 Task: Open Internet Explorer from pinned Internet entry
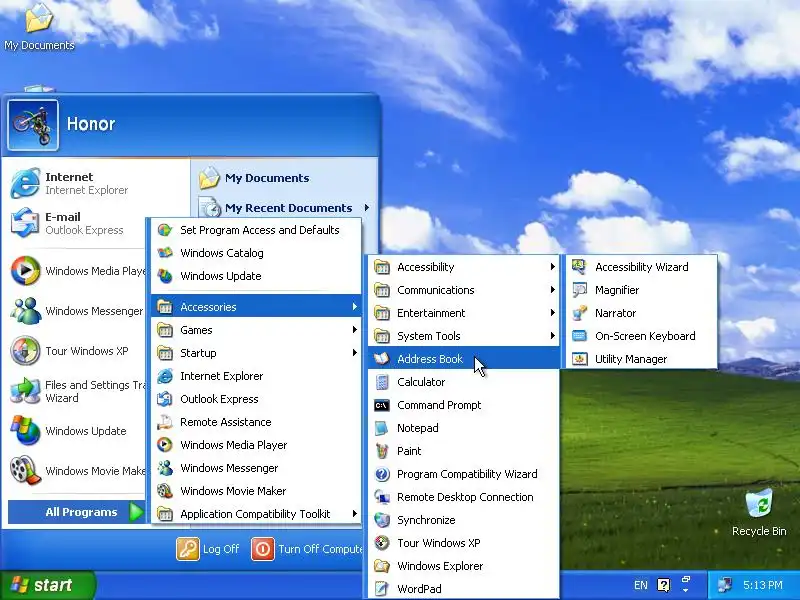click(x=77, y=183)
